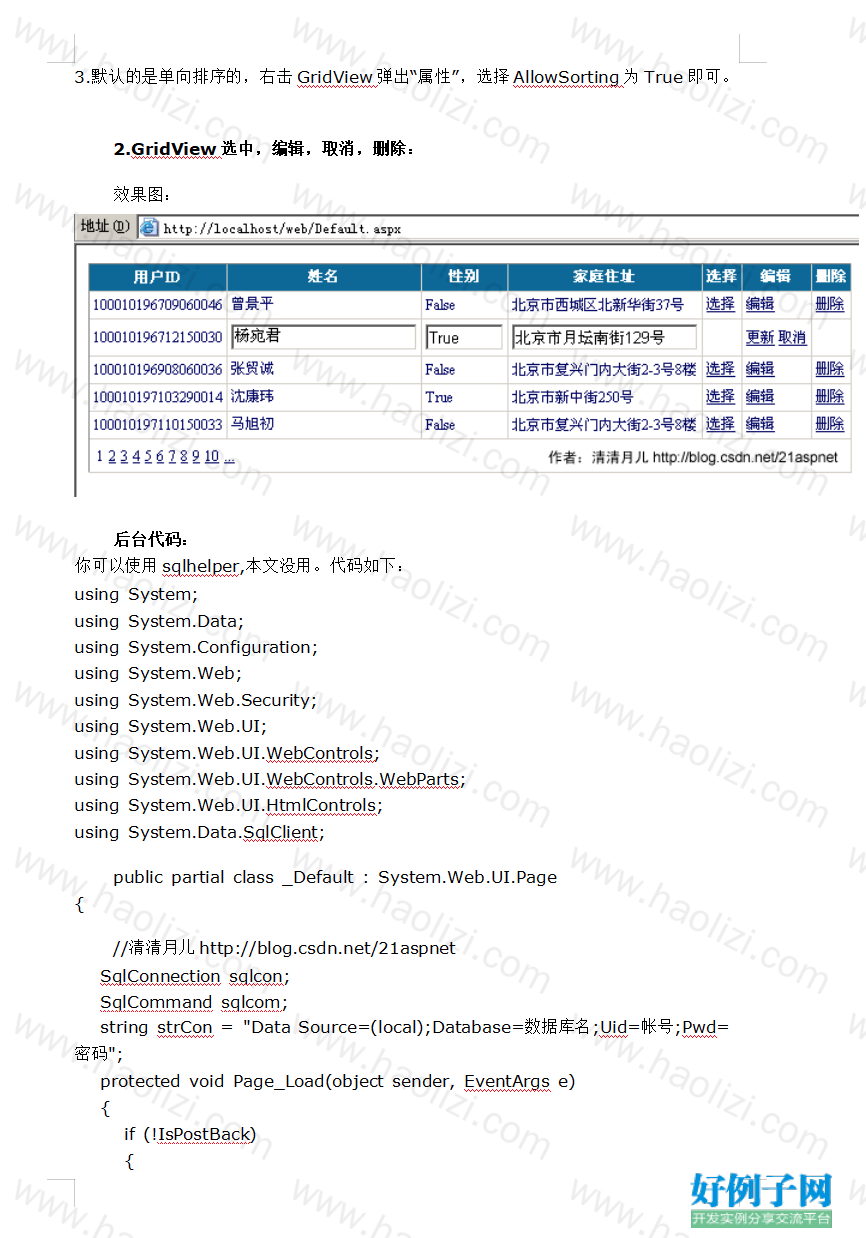Image resolution: width=866 pixels, height=1238 pixels.
Task: Click address cell 北京市新中街250号
Action: [572, 397]
